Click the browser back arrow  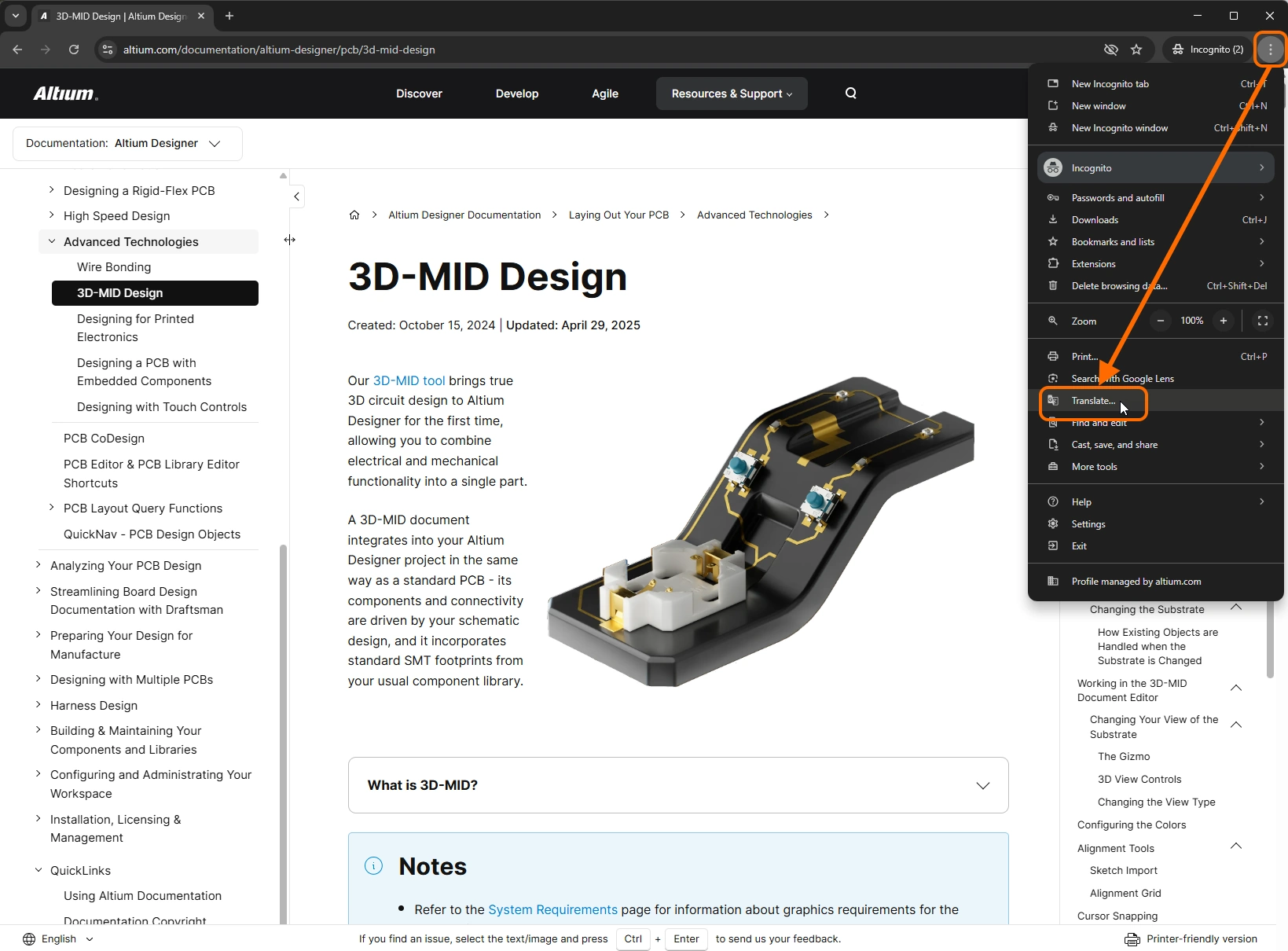click(x=17, y=50)
